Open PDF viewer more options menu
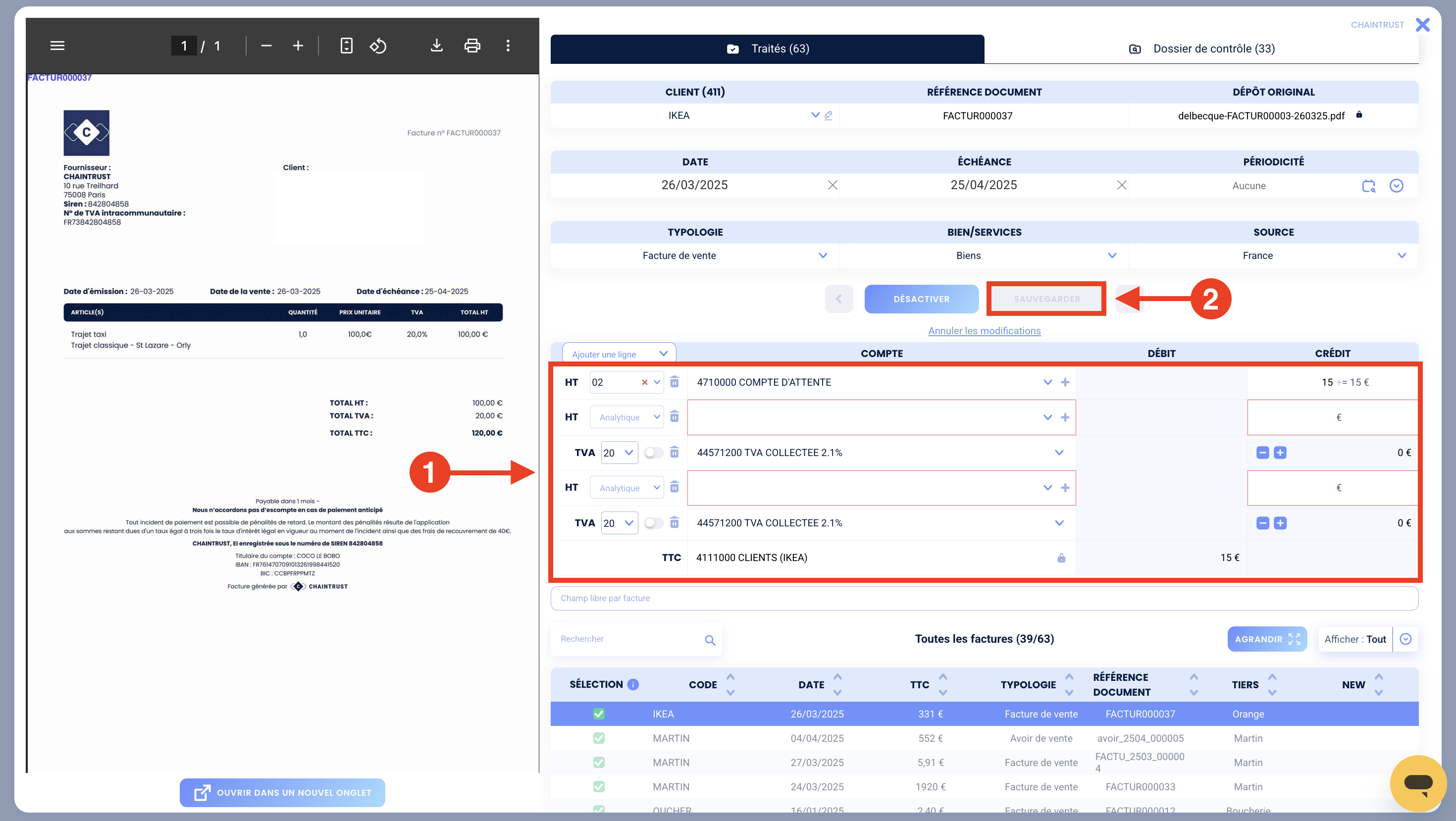The image size is (1456, 821). (508, 46)
